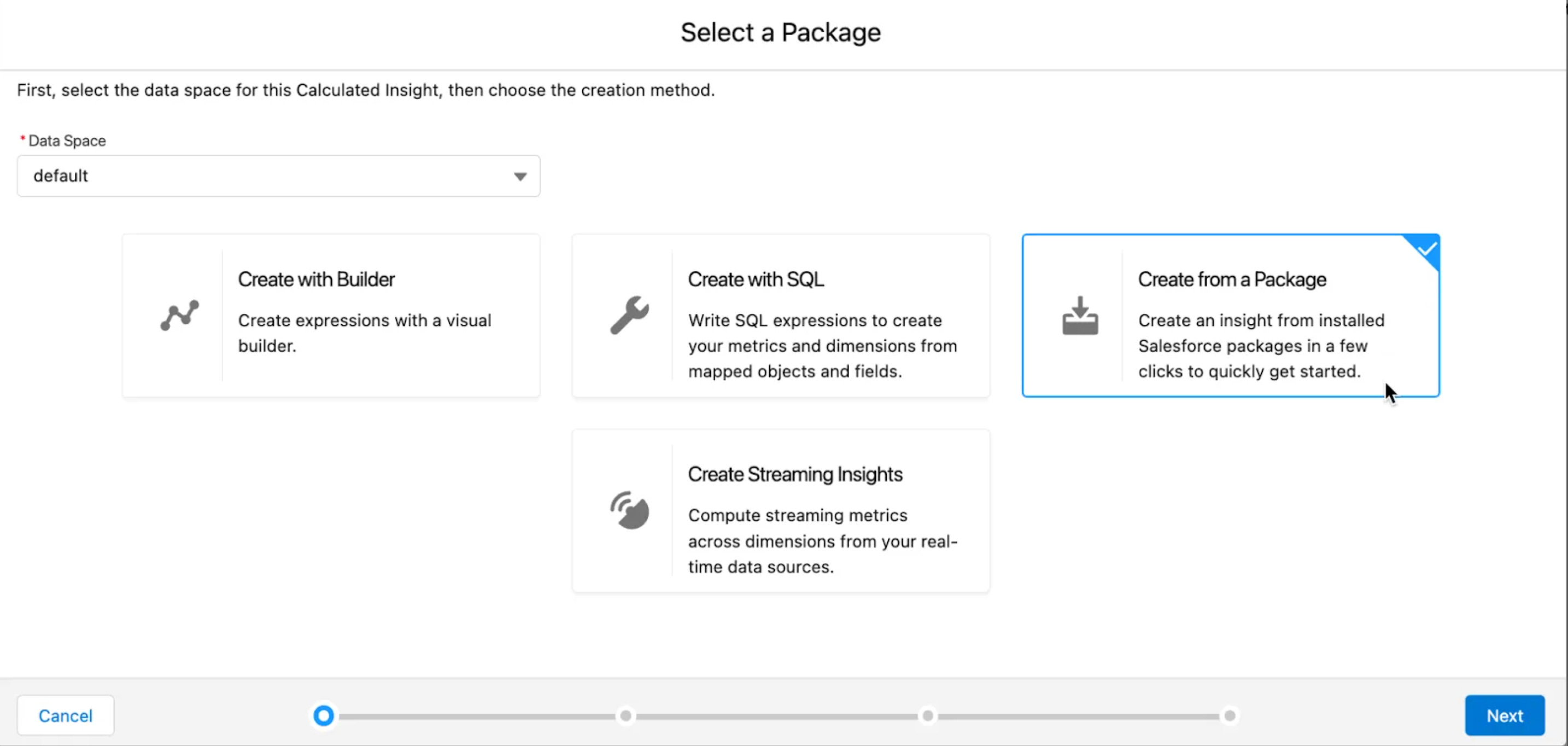Viewport: 1568px width, 746px height.
Task: Click the package download icon
Action: (x=1080, y=316)
